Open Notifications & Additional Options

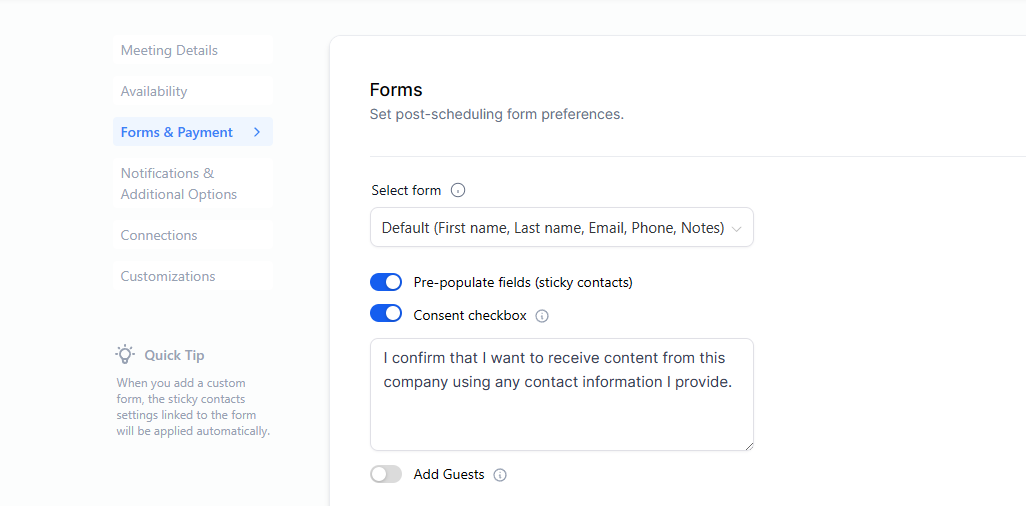pos(179,184)
